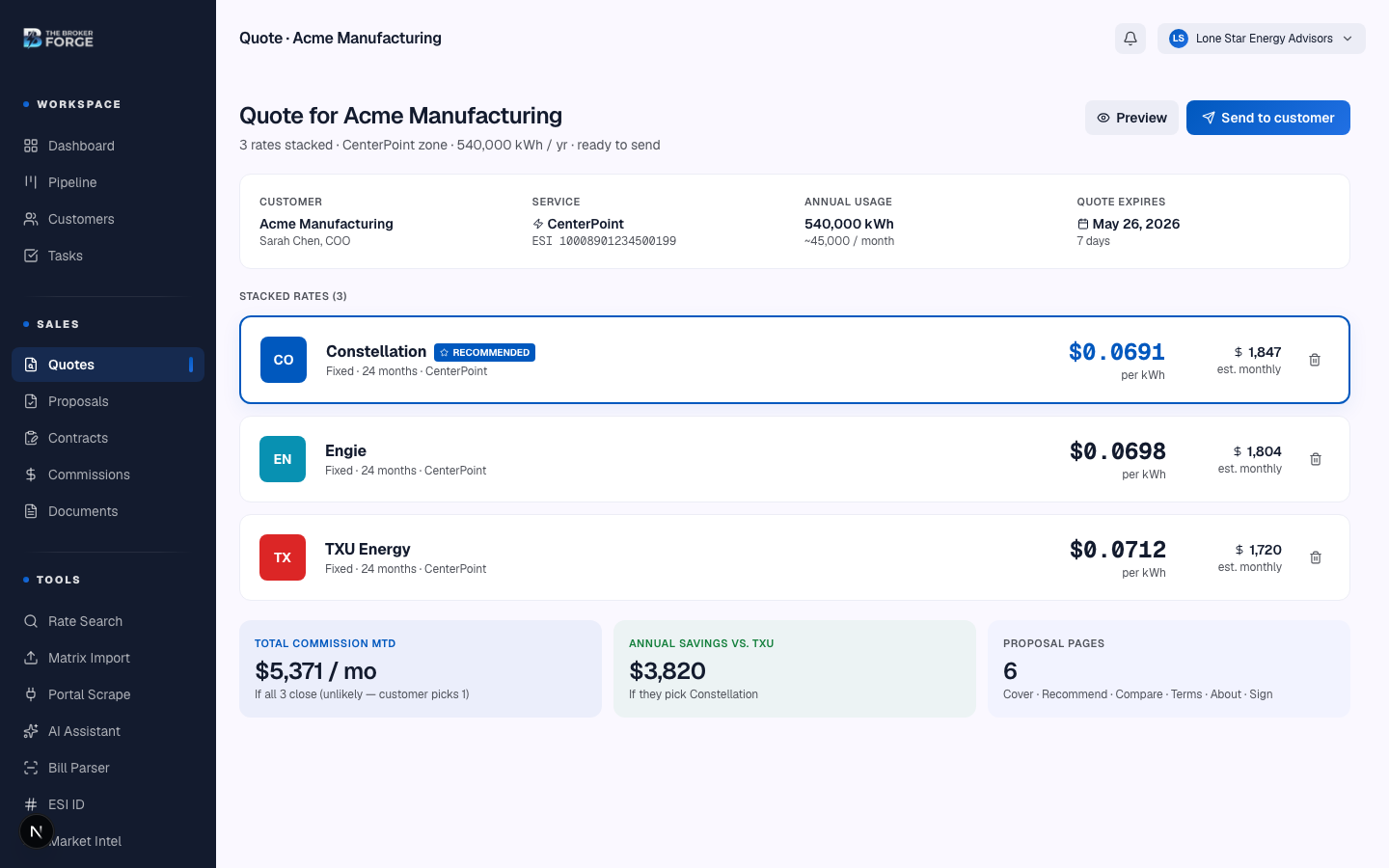Screen dimensions: 1389x868
Task: Click the Bill Parser scan icon
Action: click(31, 768)
